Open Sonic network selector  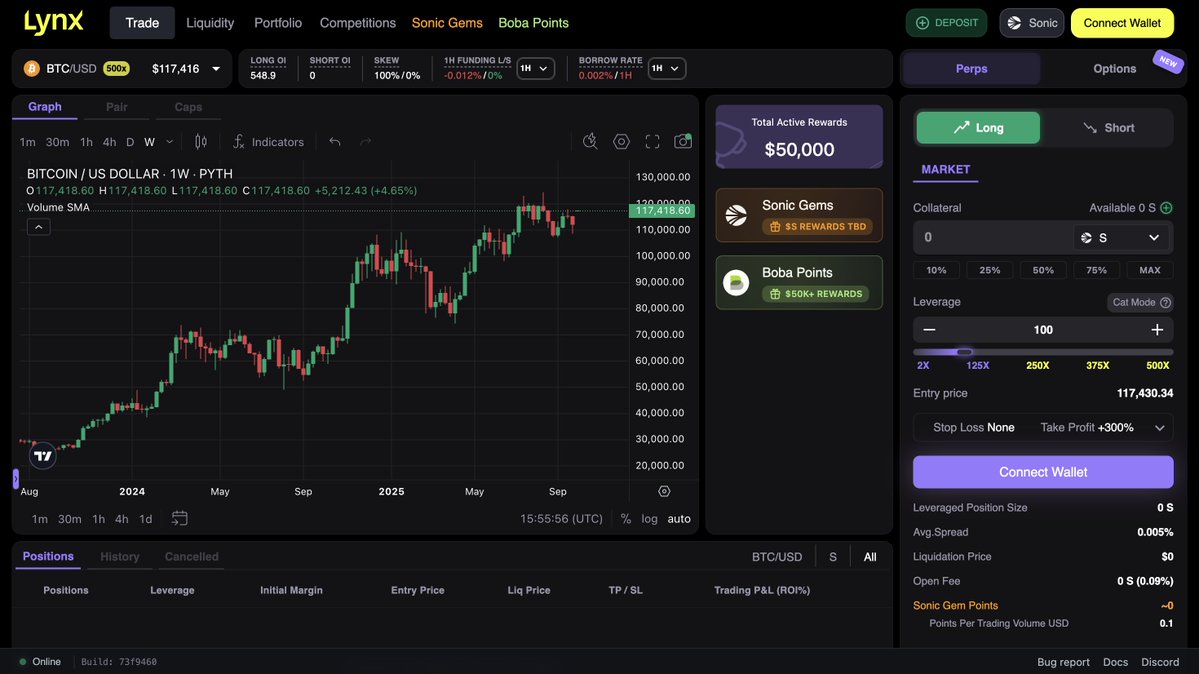(x=1032, y=23)
